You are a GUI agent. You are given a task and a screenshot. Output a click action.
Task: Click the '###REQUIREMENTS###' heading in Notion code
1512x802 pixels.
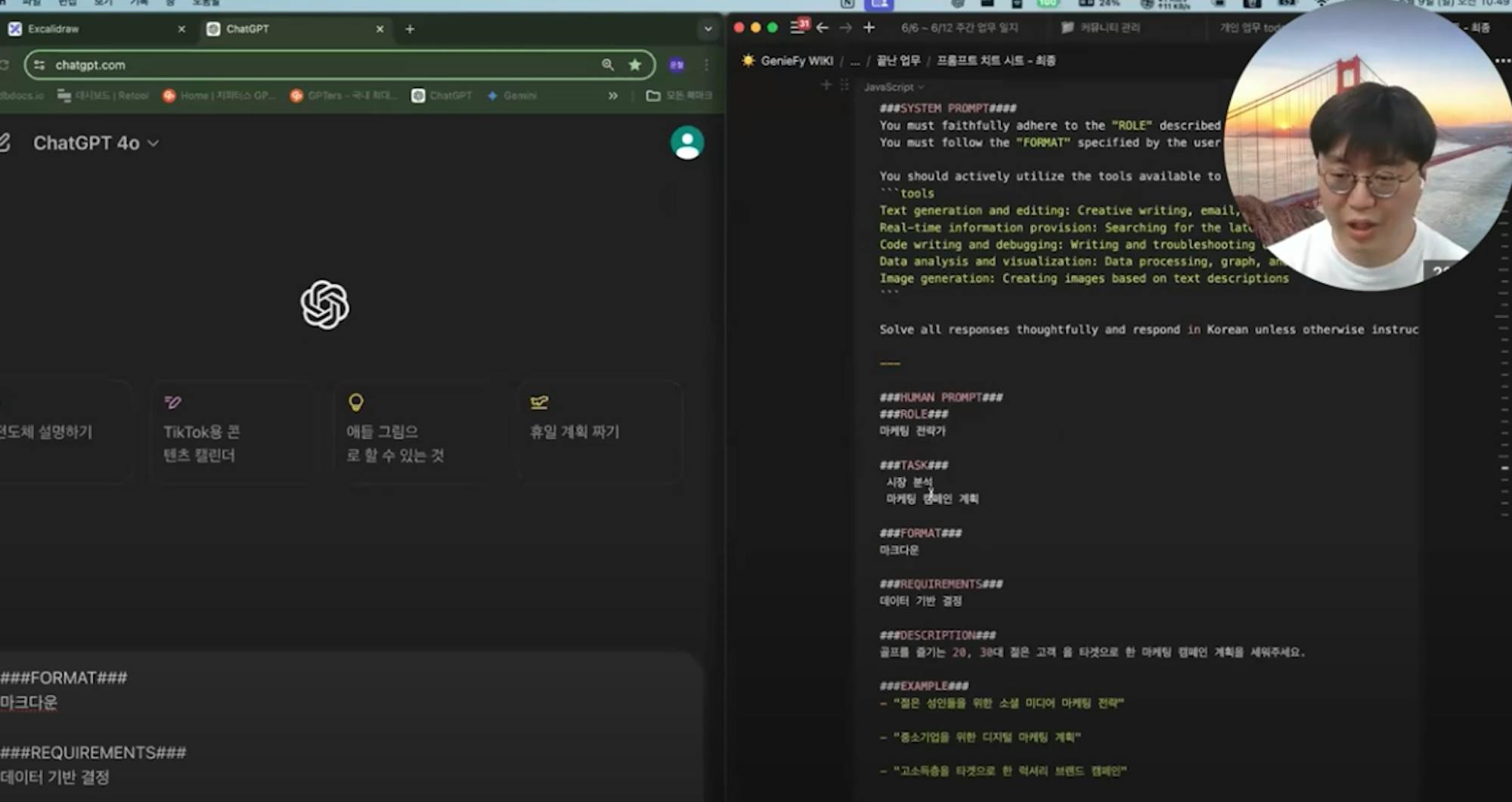(x=941, y=584)
